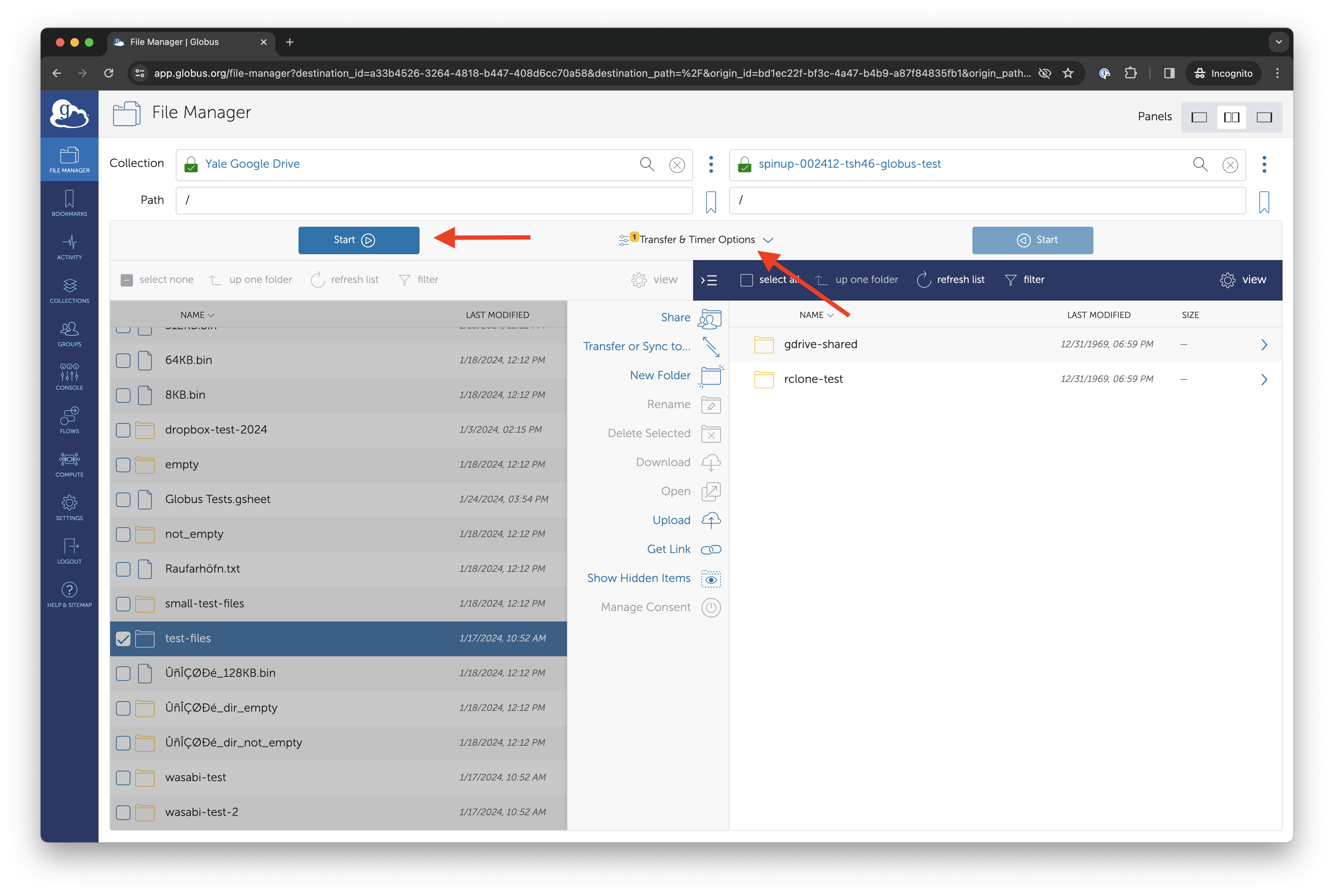The image size is (1334, 896).
Task: Open the Console sidebar section
Action: pos(69,377)
